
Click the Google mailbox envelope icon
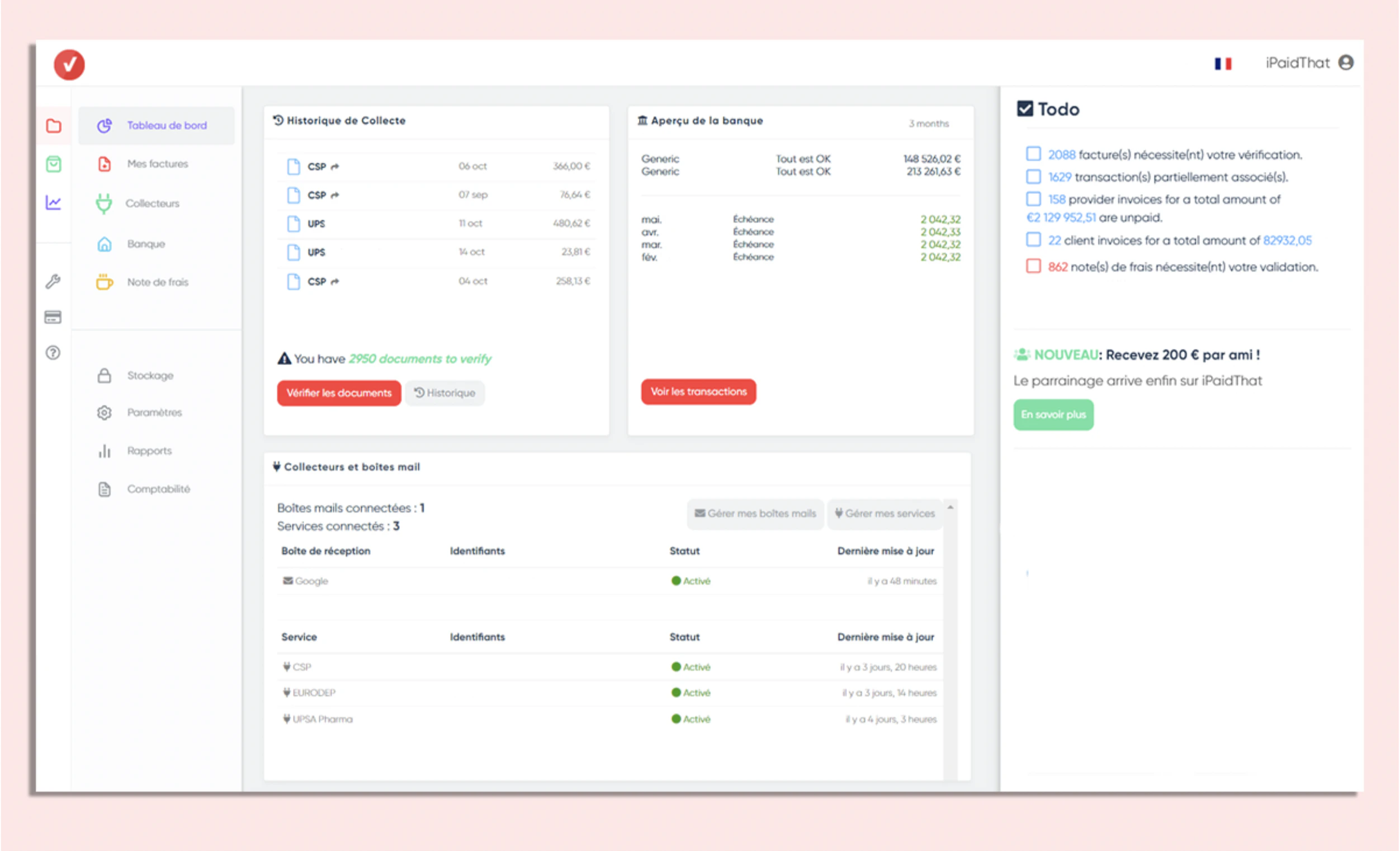click(288, 580)
